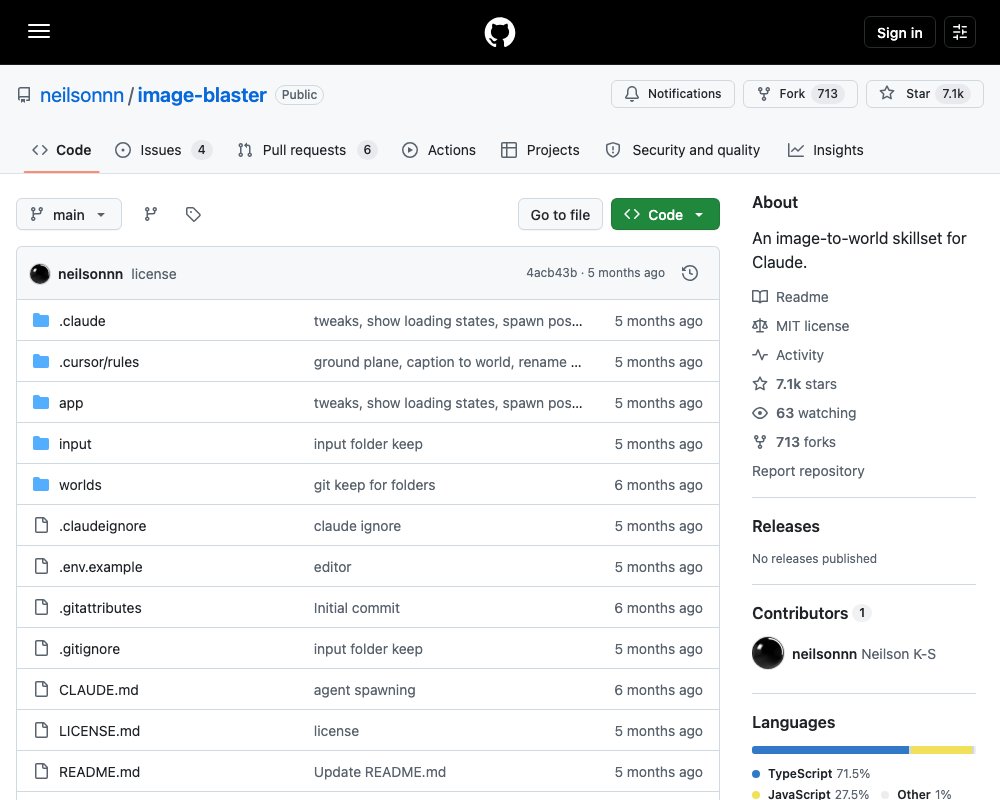The height and width of the screenshot is (800, 1000).
Task: Click the star icon beside 7.1k stars
Action: 760,383
